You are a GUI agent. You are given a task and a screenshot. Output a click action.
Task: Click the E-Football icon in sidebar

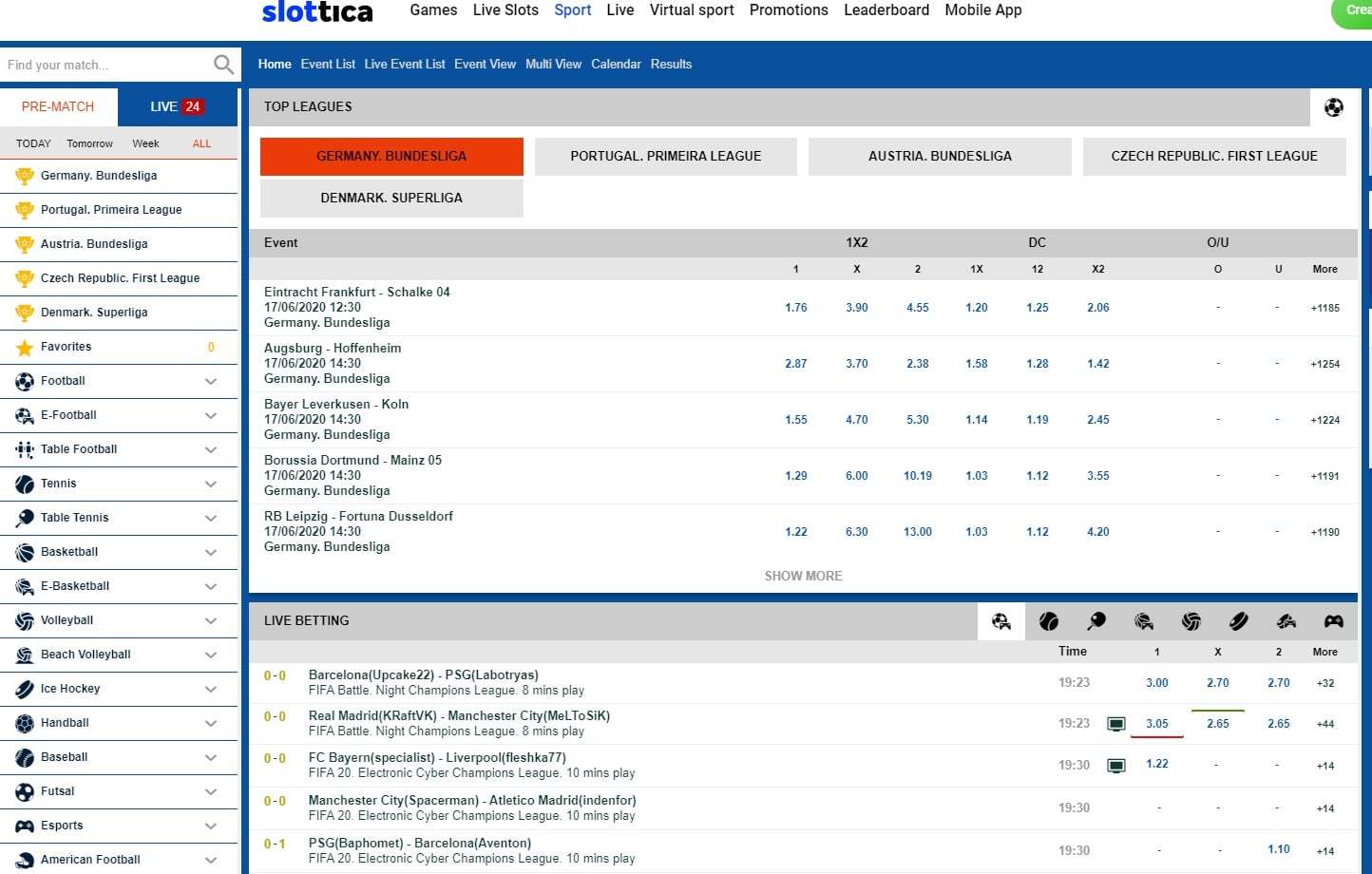tap(25, 416)
